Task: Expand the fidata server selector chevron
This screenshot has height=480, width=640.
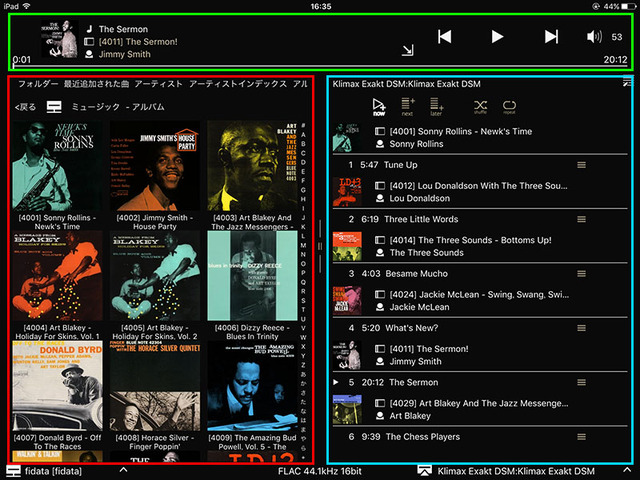Action: click(123, 469)
